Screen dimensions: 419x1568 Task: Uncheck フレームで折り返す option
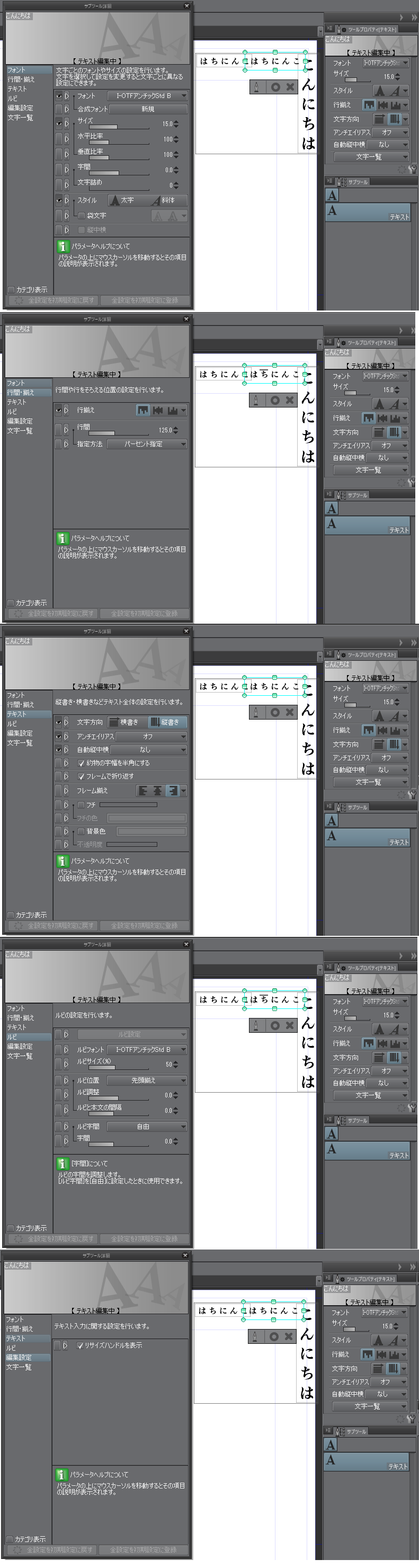pos(81,776)
